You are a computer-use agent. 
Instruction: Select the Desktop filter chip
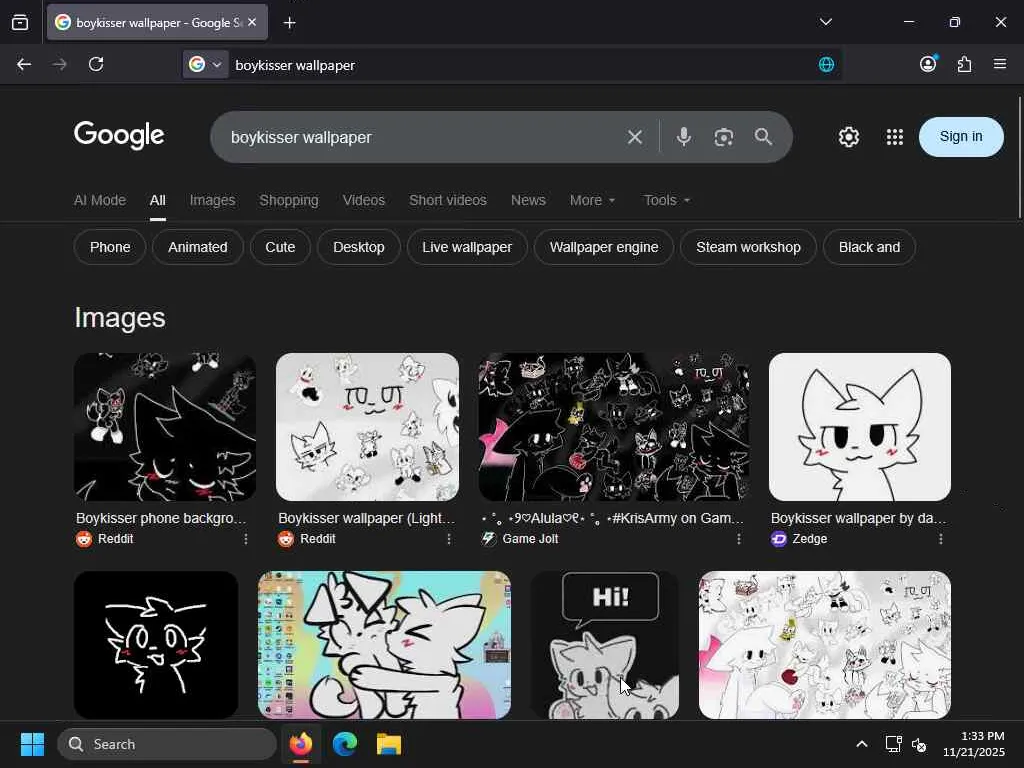pyautogui.click(x=359, y=248)
